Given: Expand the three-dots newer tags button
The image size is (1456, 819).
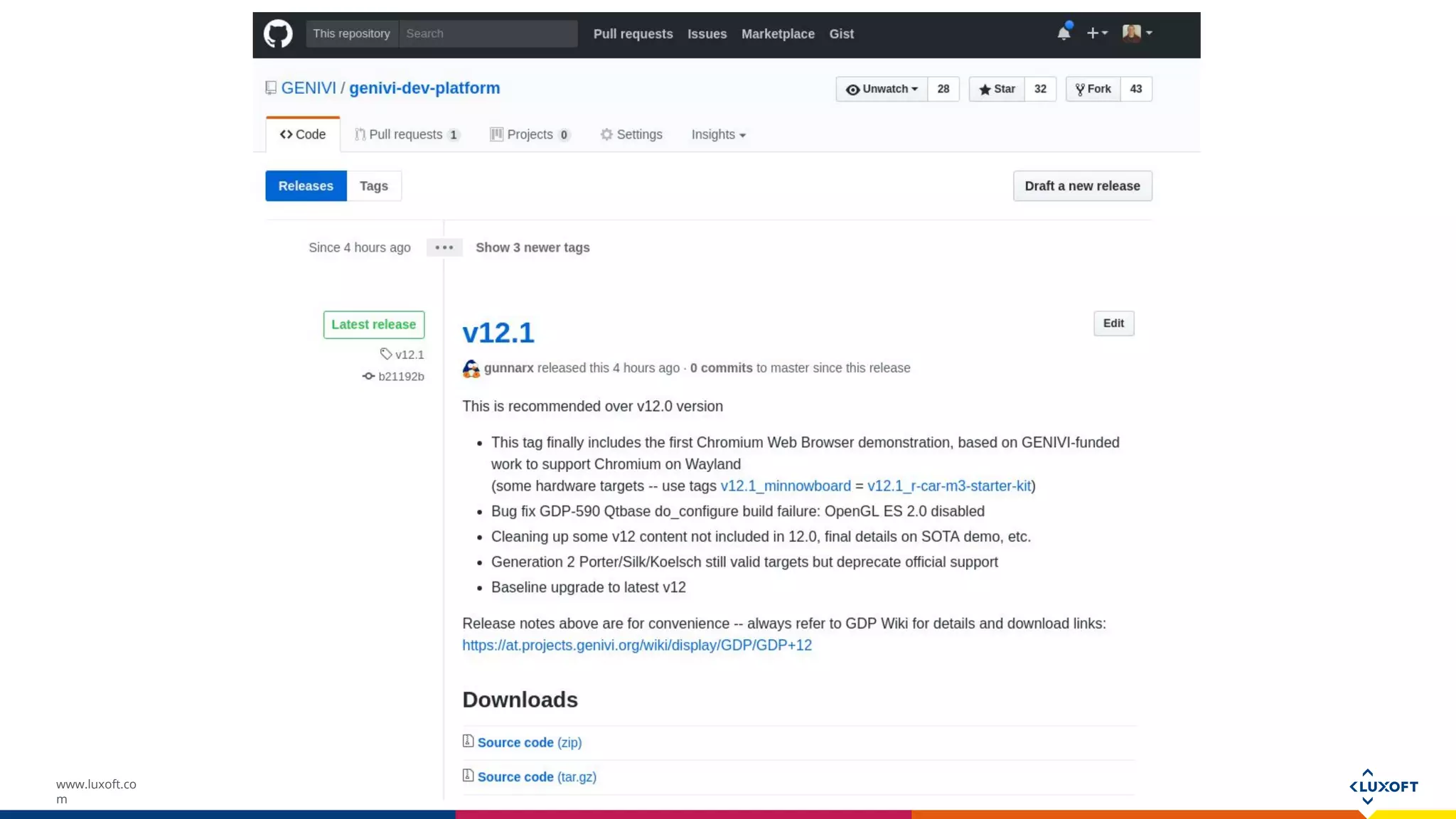Looking at the screenshot, I should coord(444,247).
